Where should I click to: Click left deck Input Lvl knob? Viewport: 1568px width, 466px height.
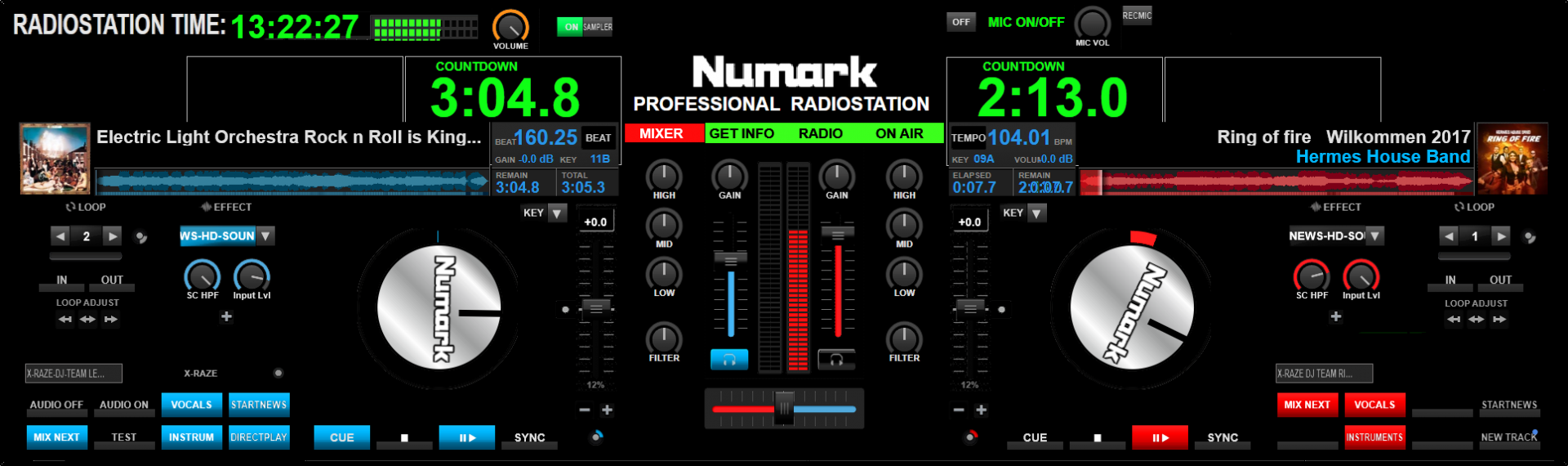252,276
